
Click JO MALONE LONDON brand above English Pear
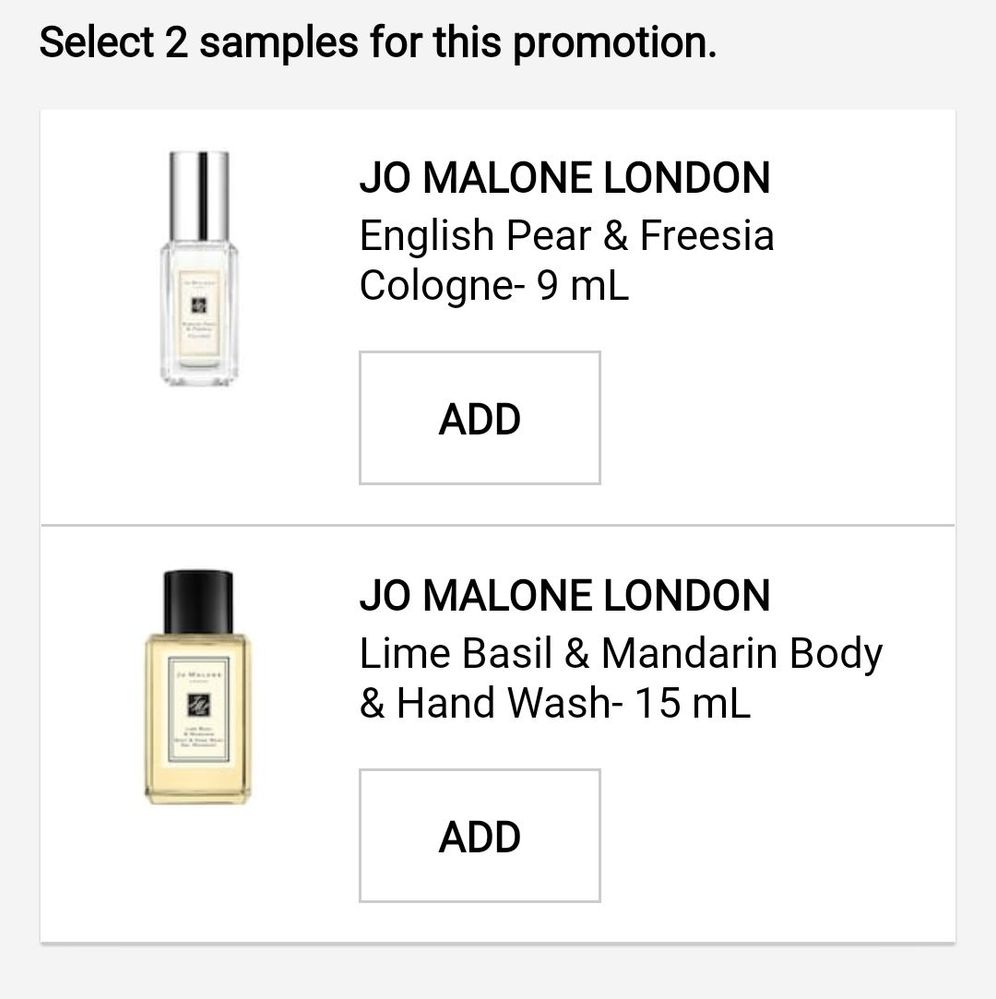pyautogui.click(x=565, y=179)
